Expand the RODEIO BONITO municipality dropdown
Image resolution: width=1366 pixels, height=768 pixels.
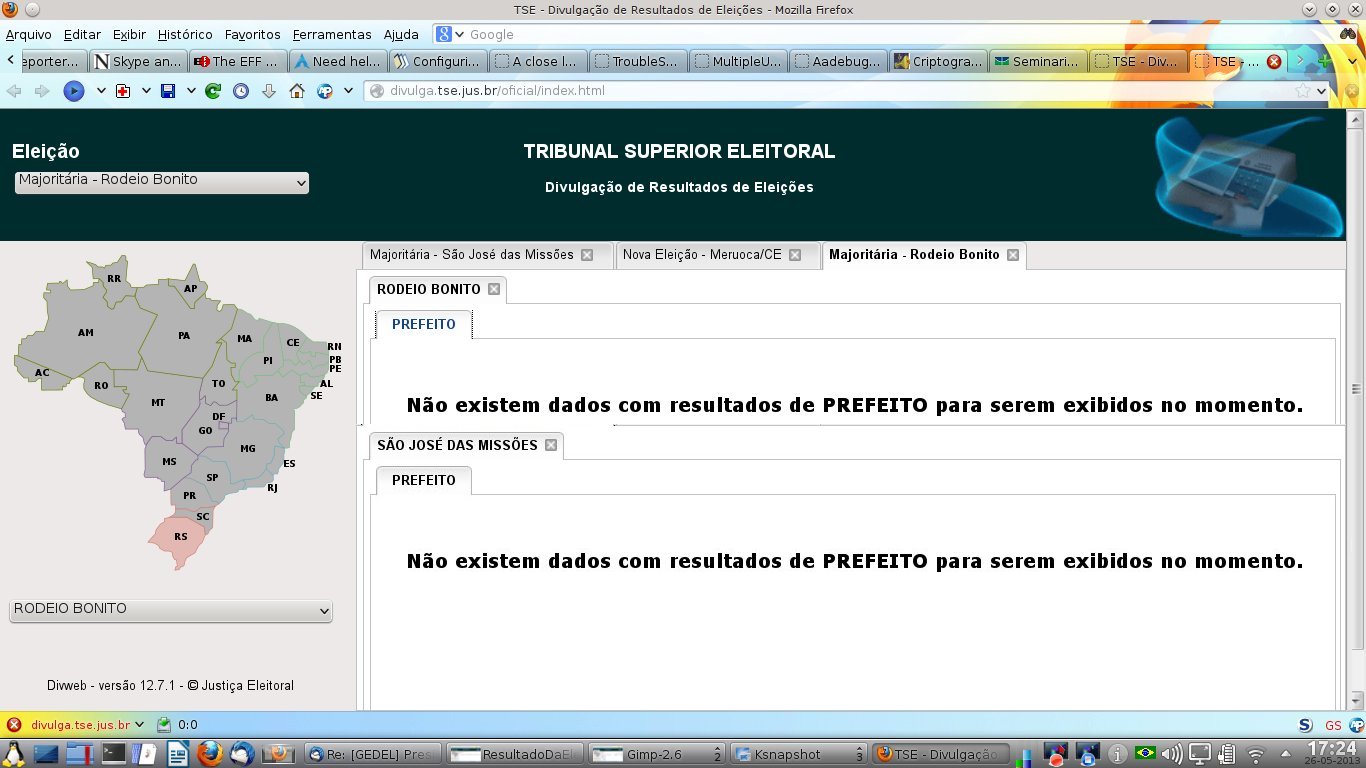pos(170,610)
